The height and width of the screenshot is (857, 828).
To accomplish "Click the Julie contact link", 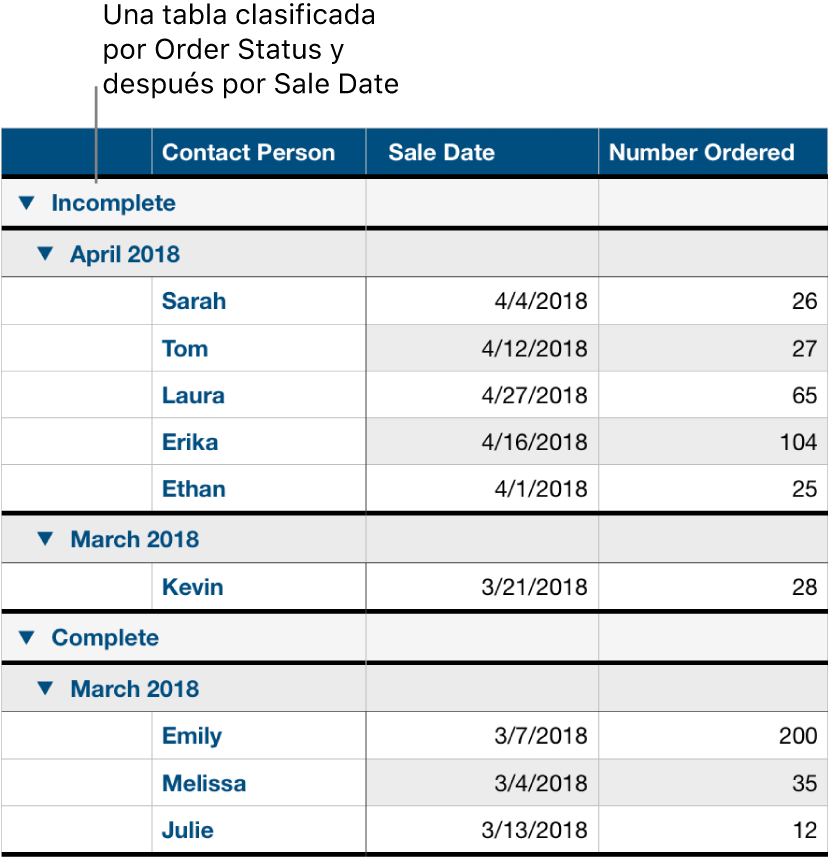I will tap(186, 829).
